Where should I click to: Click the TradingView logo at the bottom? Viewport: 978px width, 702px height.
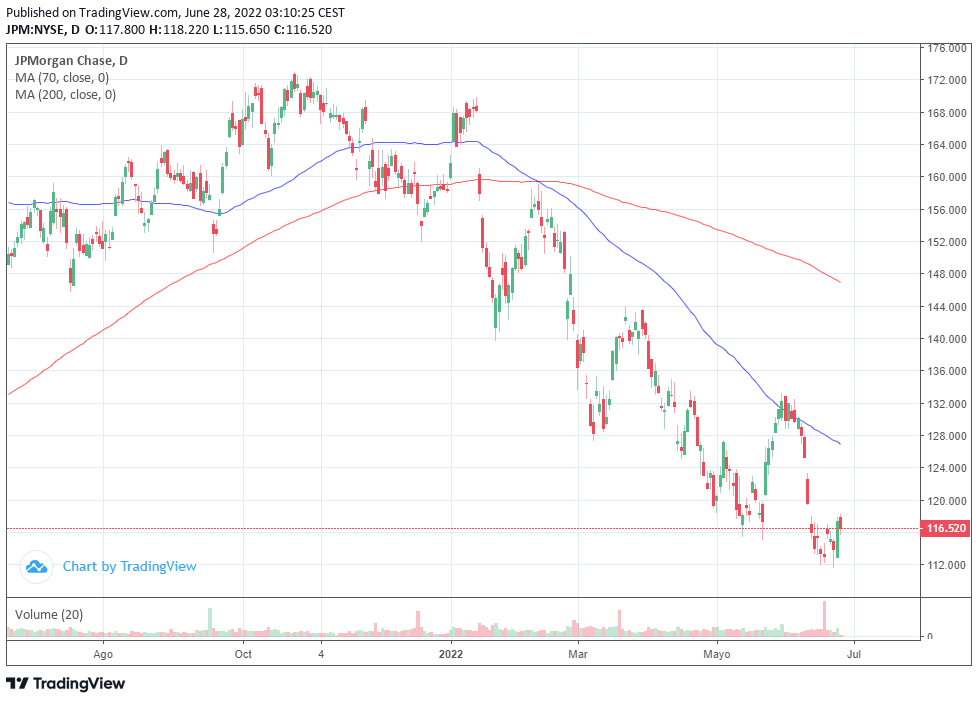pyautogui.click(x=65, y=684)
